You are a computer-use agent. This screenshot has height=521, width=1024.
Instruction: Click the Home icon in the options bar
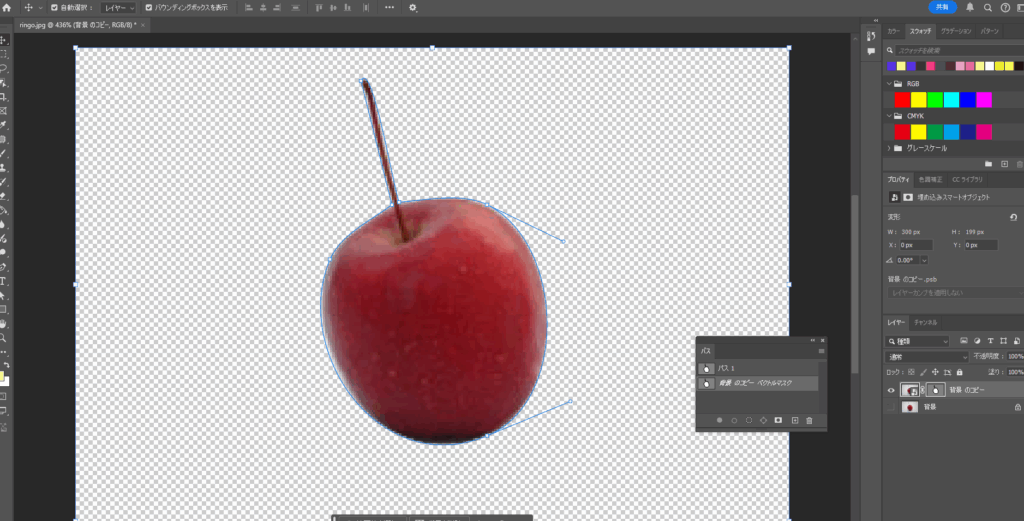7,7
